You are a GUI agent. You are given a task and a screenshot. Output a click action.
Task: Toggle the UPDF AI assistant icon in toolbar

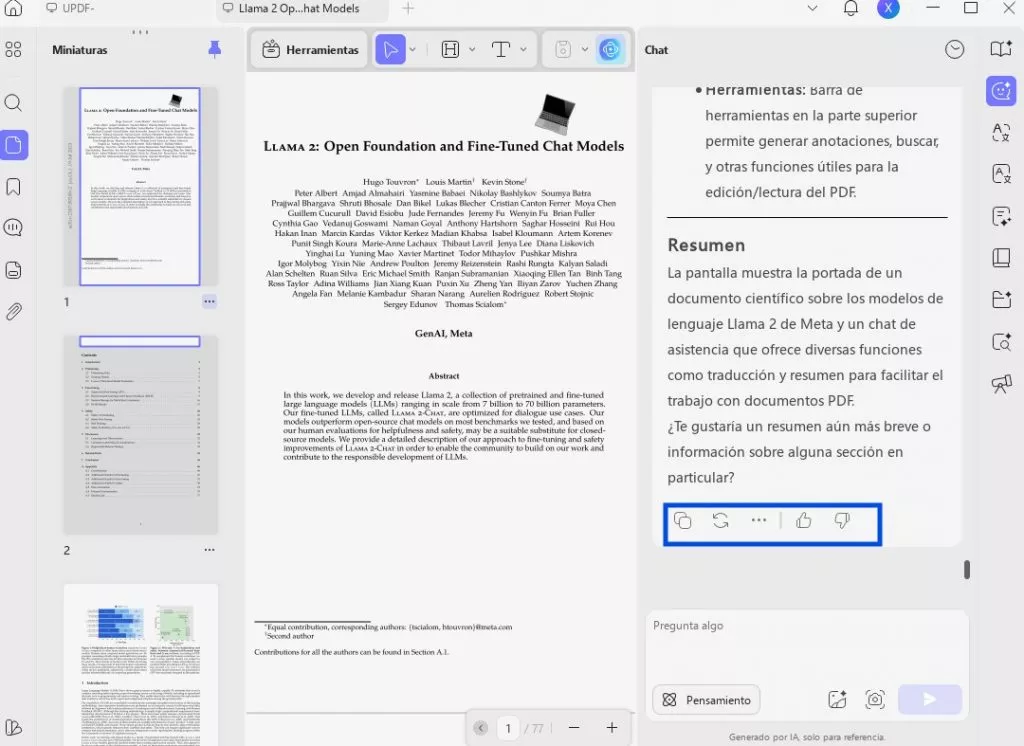click(611, 50)
